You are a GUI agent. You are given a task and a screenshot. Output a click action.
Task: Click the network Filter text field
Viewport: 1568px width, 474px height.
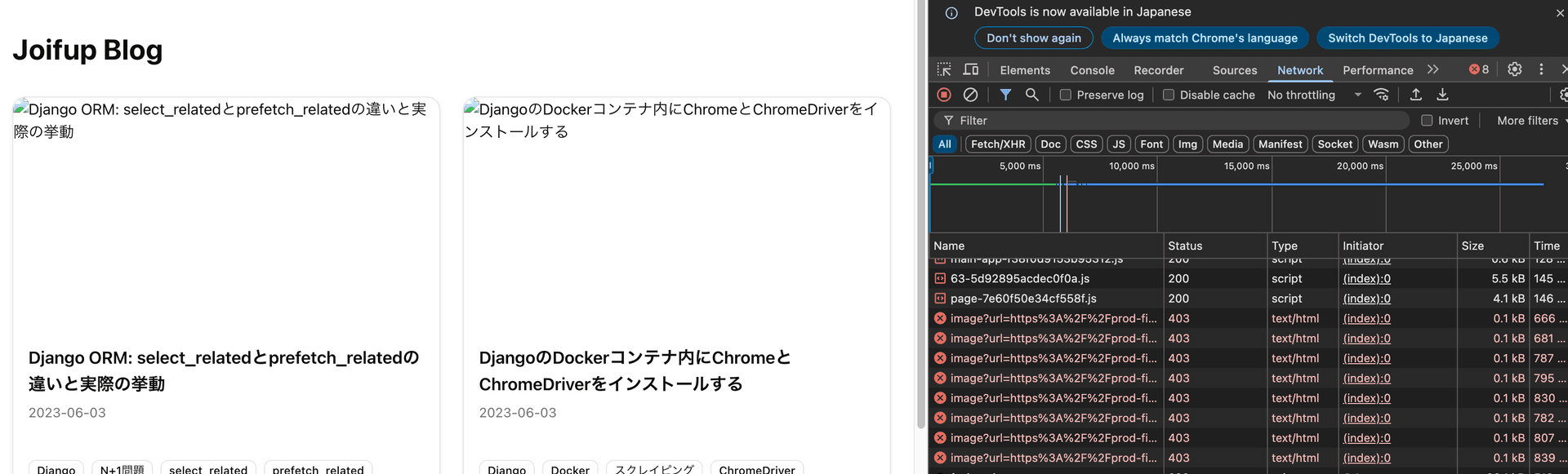tap(1176, 120)
